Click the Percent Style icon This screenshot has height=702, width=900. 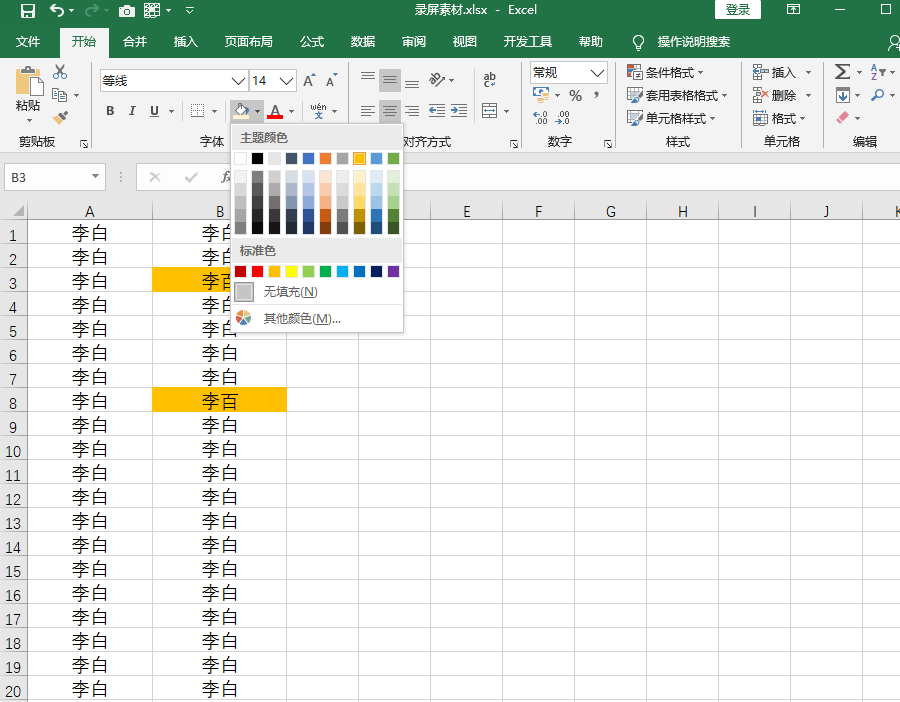pos(575,96)
